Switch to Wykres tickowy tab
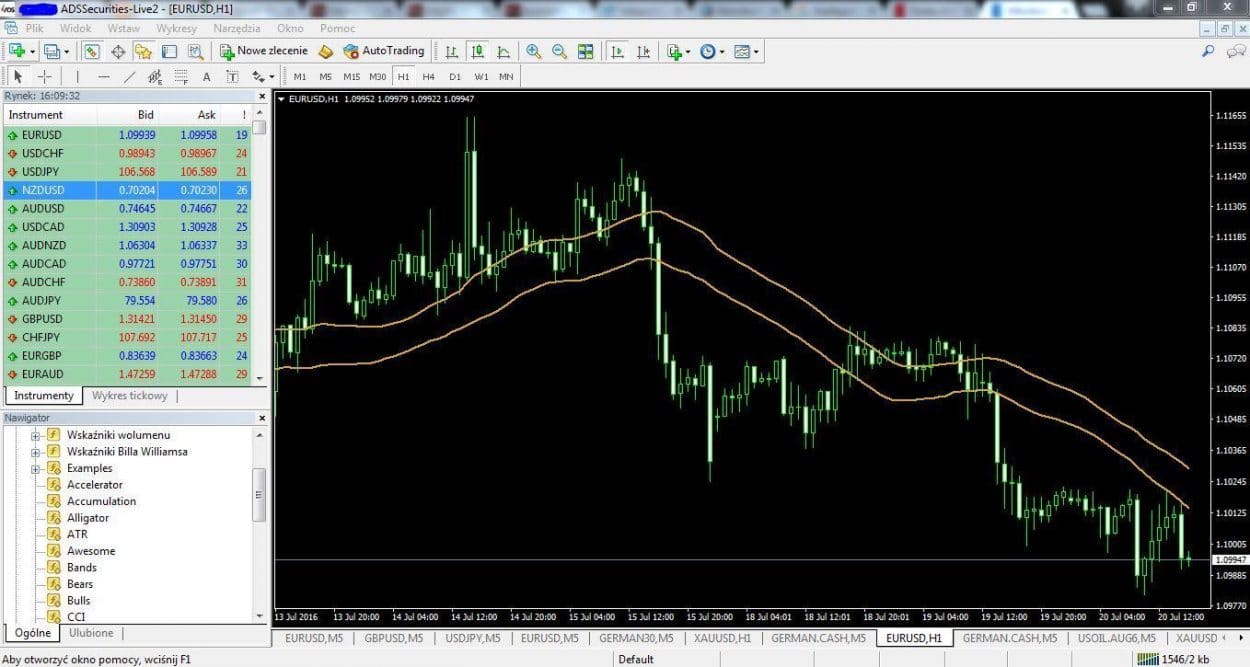Screen dimensions: 1250x667 coord(130,396)
